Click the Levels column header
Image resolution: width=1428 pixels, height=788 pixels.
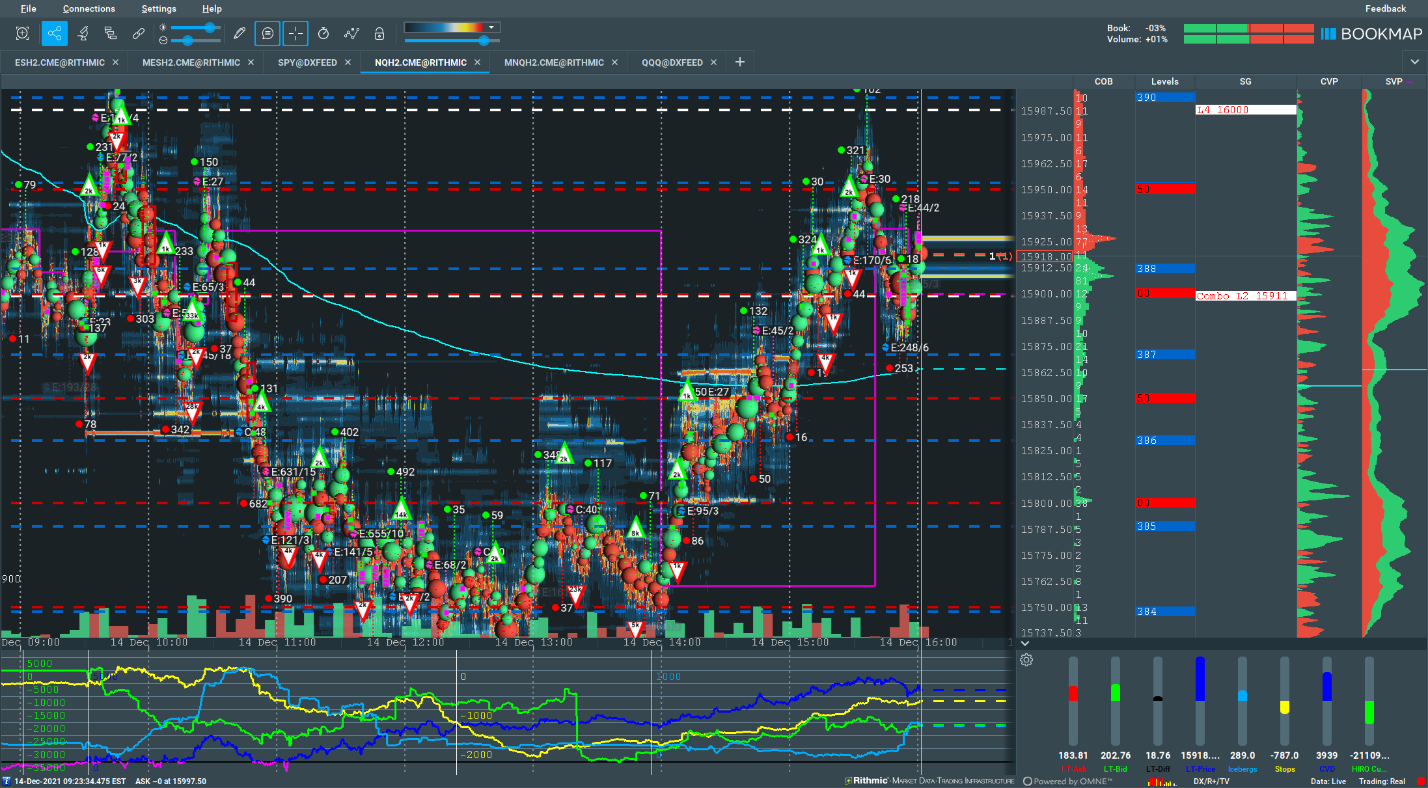[1165, 82]
